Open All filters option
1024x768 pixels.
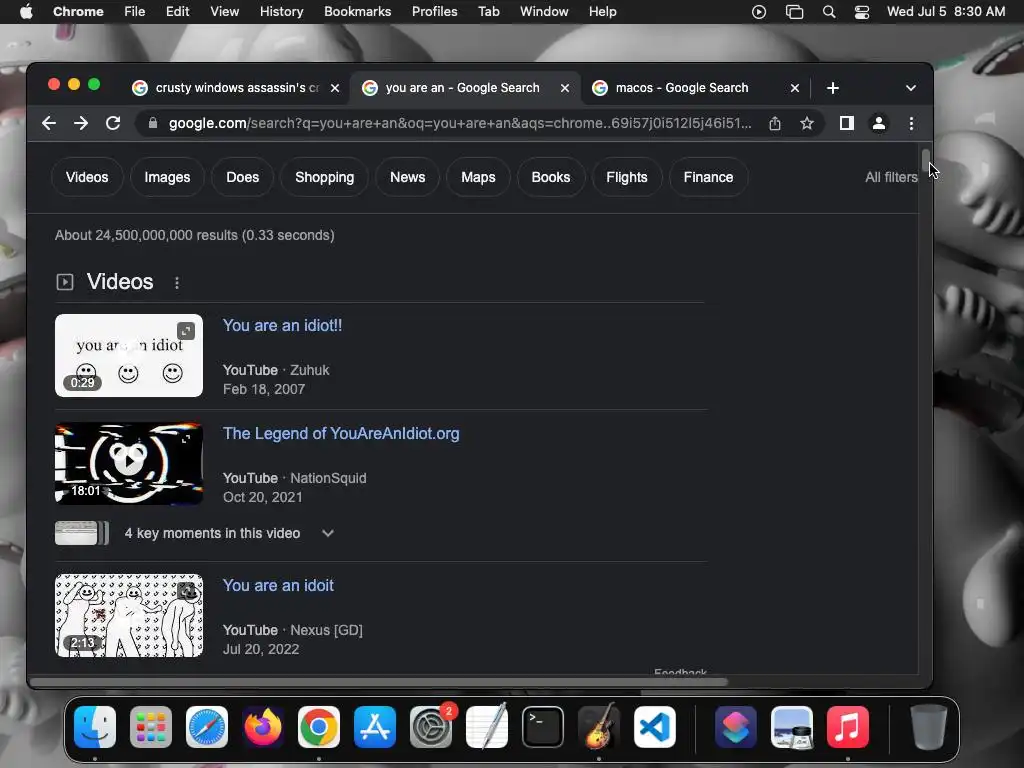point(891,177)
